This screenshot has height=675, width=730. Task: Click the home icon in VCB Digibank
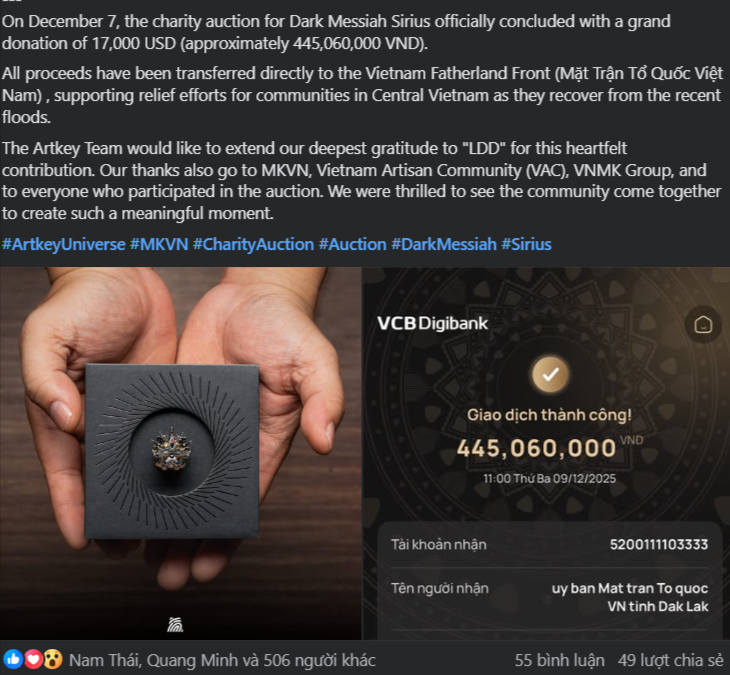703,324
